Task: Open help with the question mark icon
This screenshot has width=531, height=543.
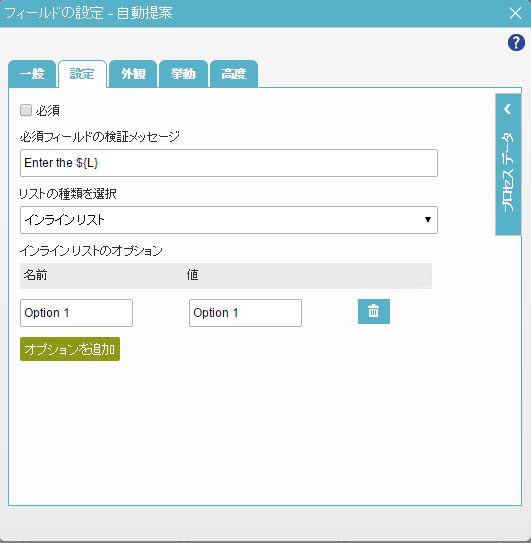Action: click(516, 43)
